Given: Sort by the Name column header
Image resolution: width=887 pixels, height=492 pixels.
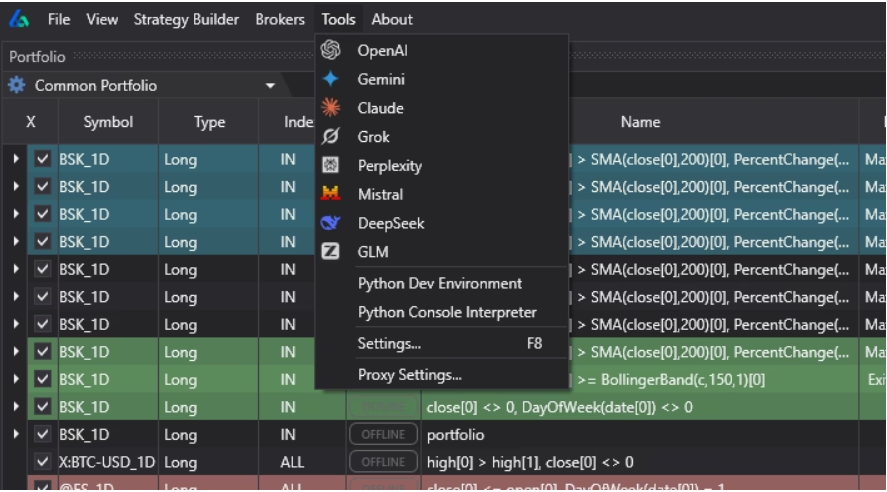Looking at the screenshot, I should (640, 122).
